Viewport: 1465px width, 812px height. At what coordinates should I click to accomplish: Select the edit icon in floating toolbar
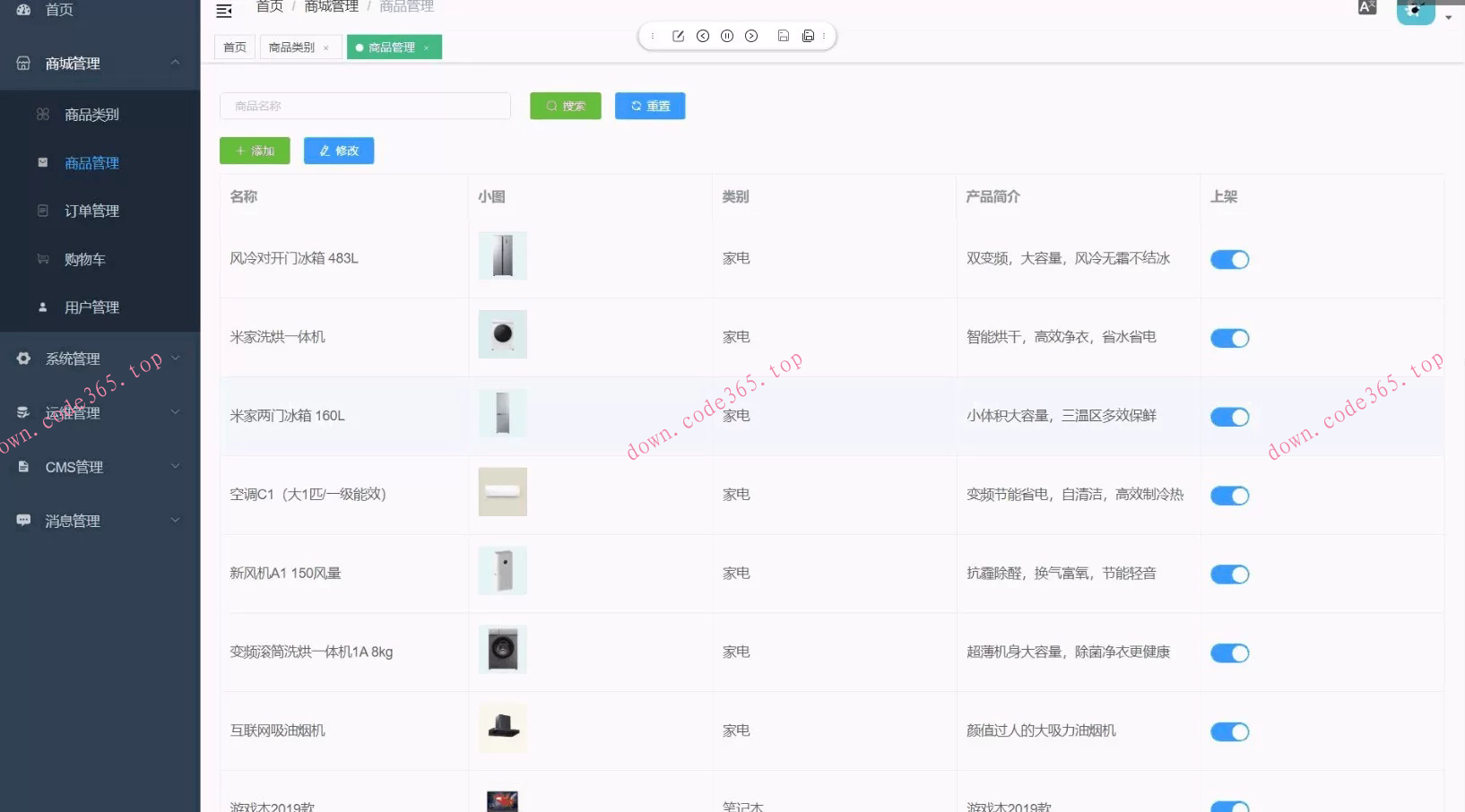pyautogui.click(x=678, y=36)
